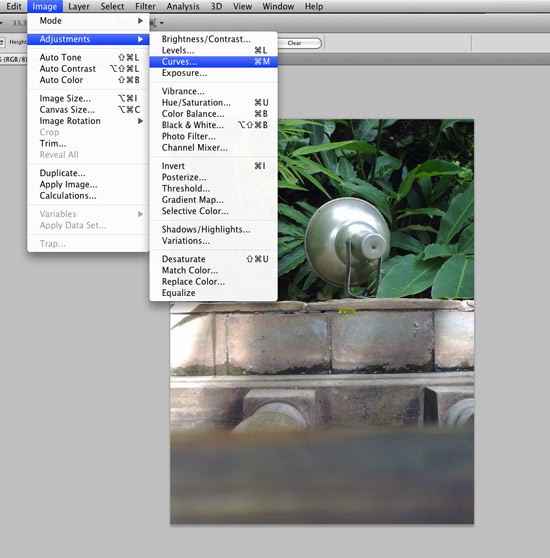
Task: Select Vibrance adjustment
Action: (x=213, y=91)
